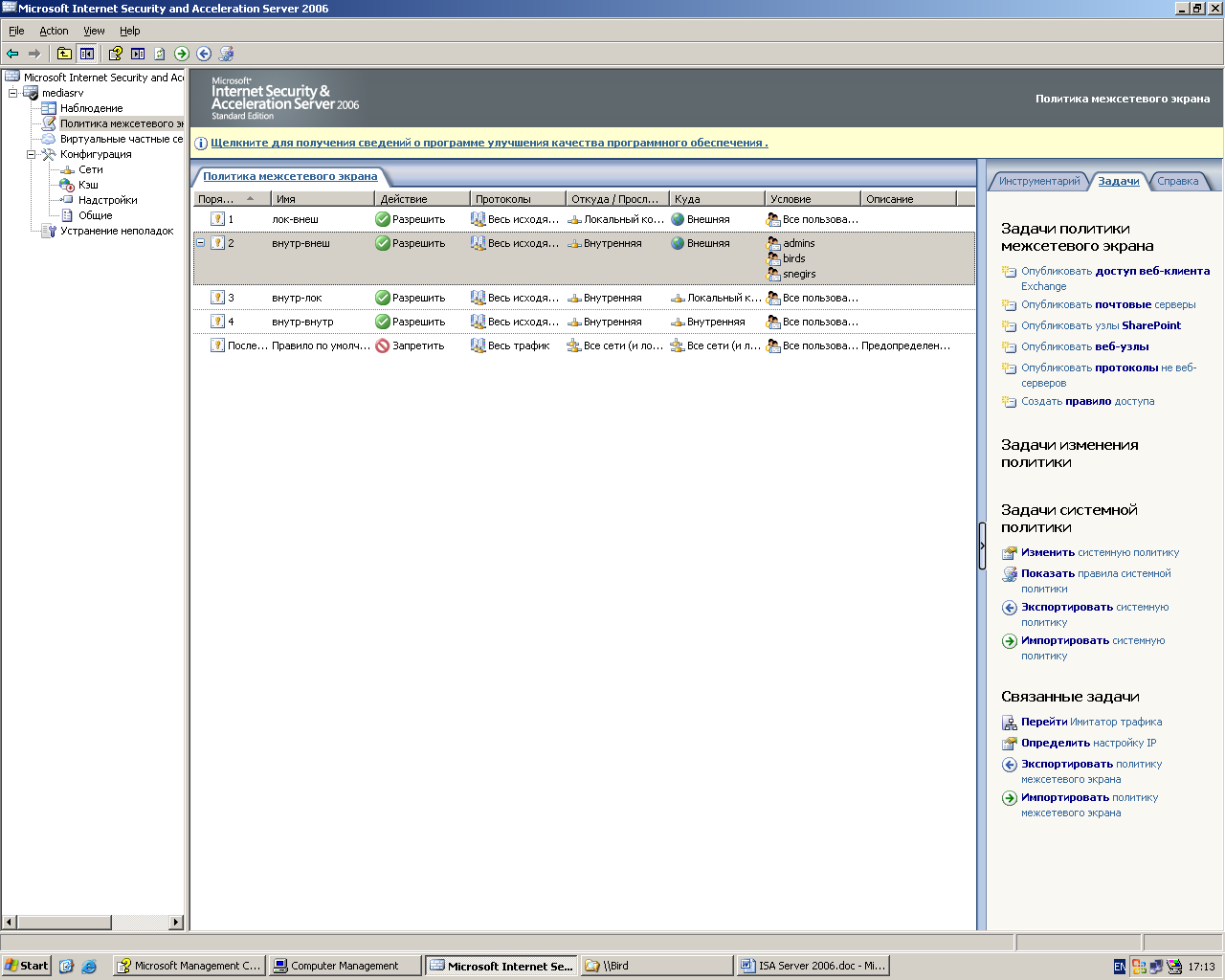Click the blue export arrow toolbar icon
This screenshot has height=980, width=1225.
point(204,54)
